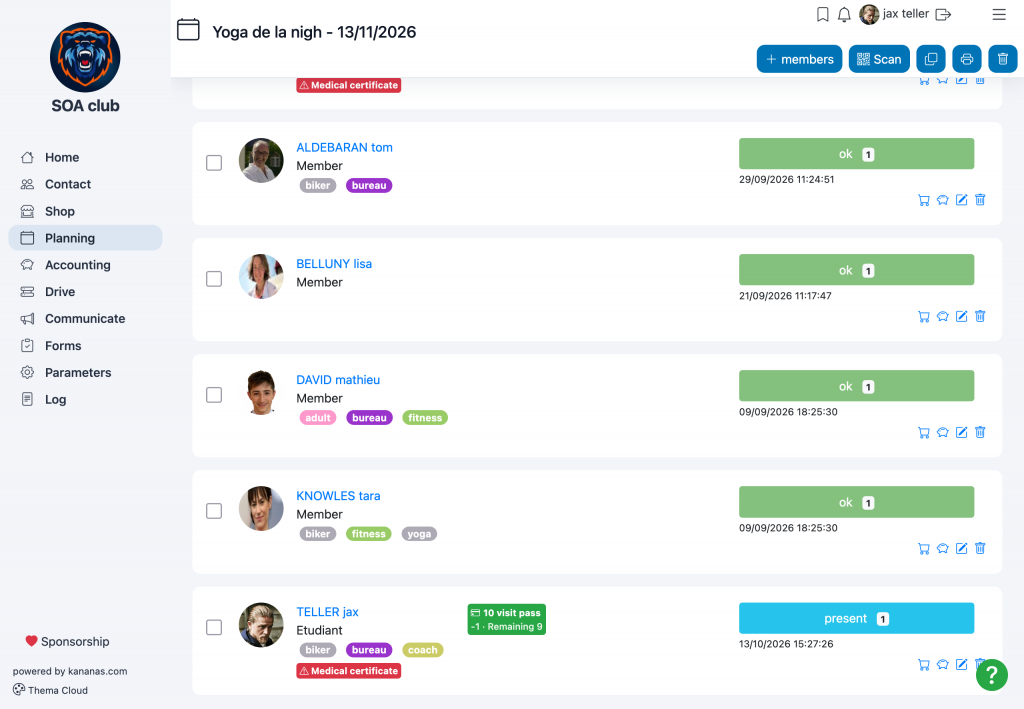The image size is (1024, 709).
Task: Click ok status button for BELLUNY lisa
Action: (856, 270)
